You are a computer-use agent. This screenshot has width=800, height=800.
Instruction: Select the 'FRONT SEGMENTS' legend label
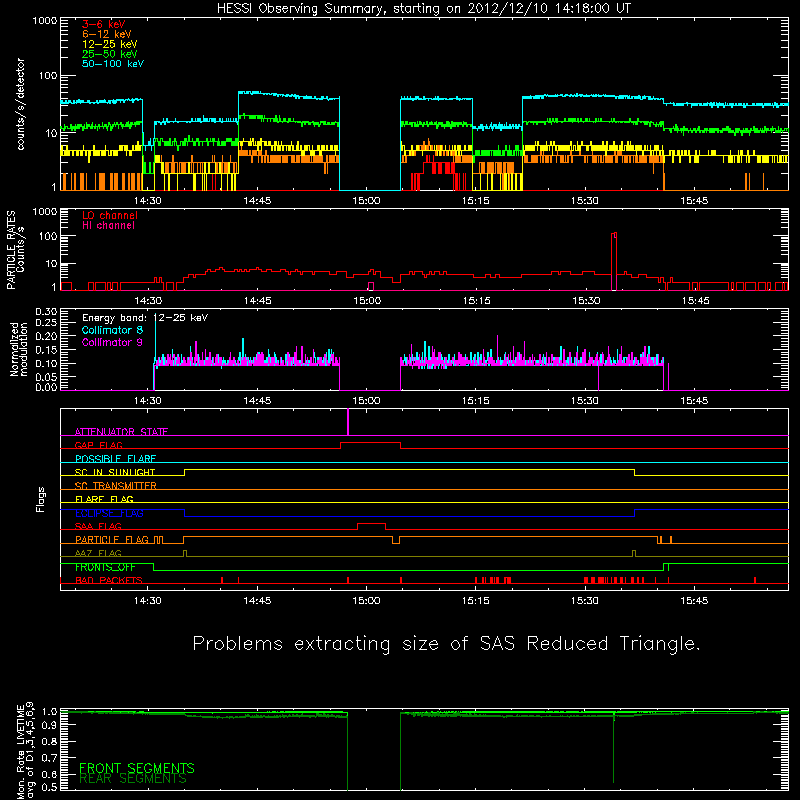(137, 768)
